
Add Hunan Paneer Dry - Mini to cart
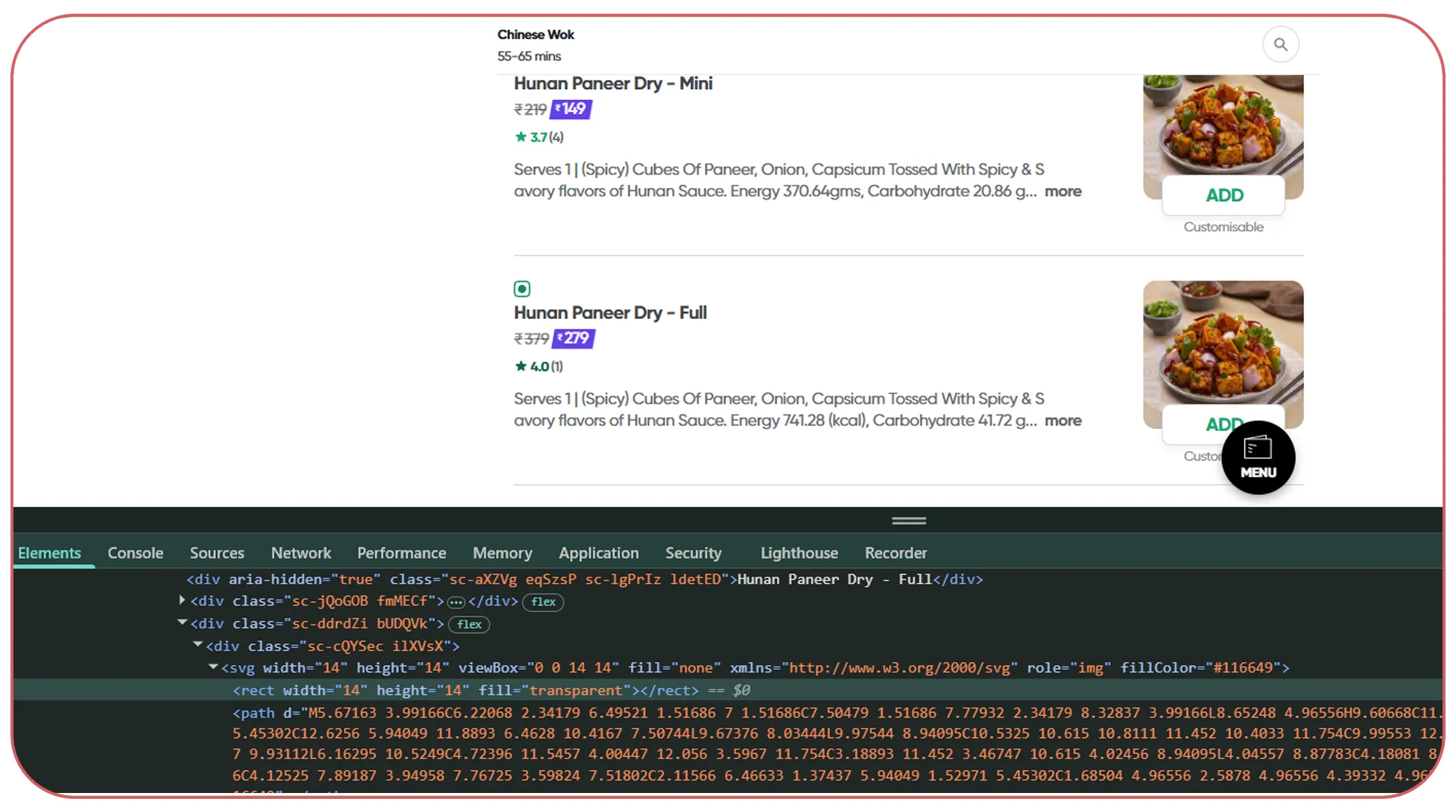[x=1223, y=195]
